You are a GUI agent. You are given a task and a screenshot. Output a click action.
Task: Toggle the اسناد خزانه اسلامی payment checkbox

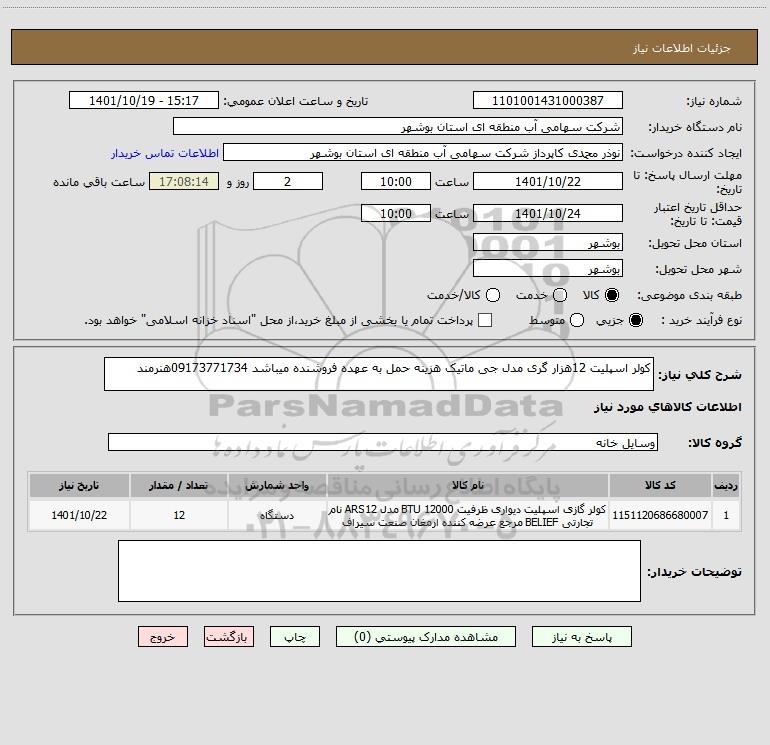(x=485, y=320)
